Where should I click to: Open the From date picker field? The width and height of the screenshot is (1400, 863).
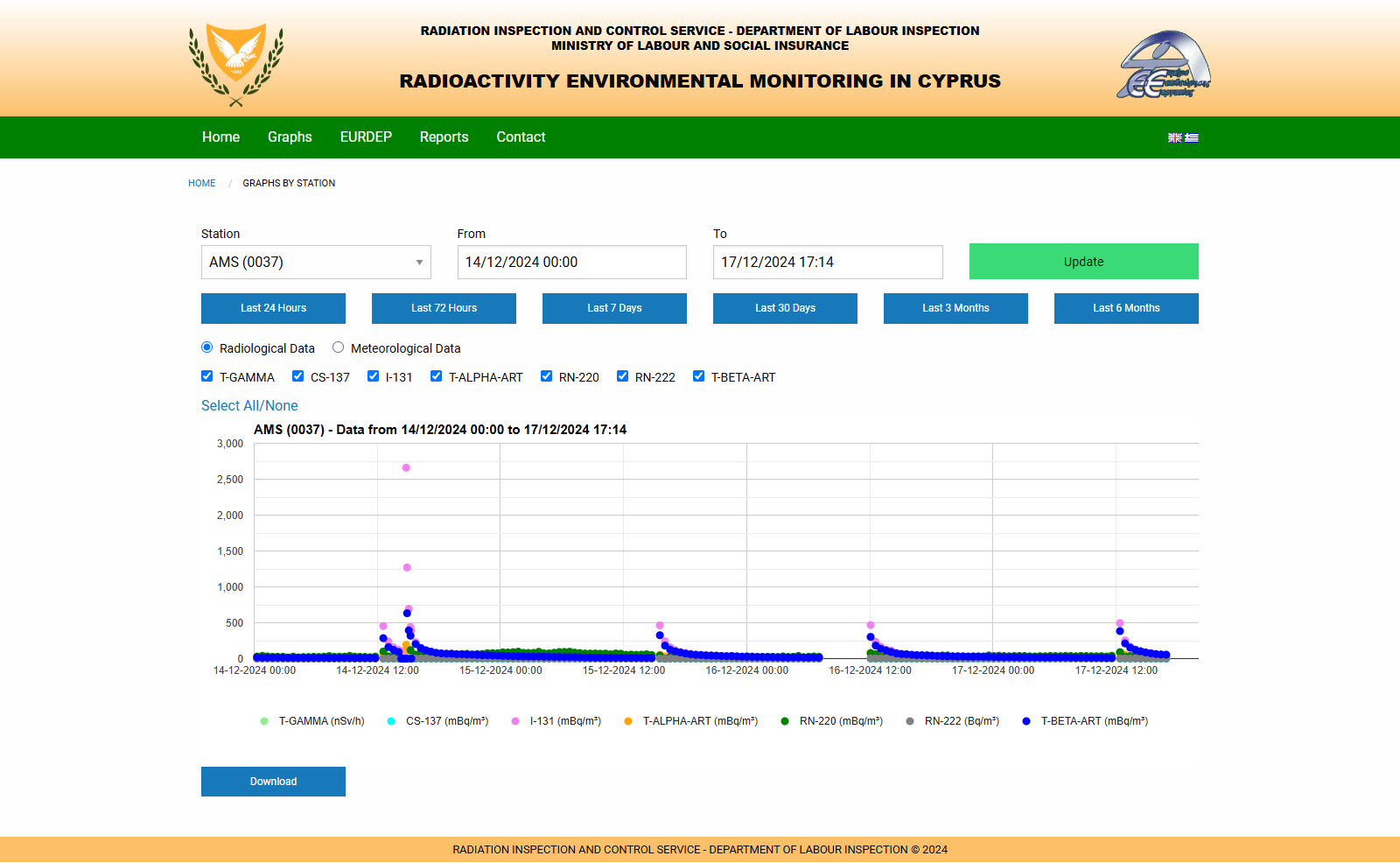point(571,263)
